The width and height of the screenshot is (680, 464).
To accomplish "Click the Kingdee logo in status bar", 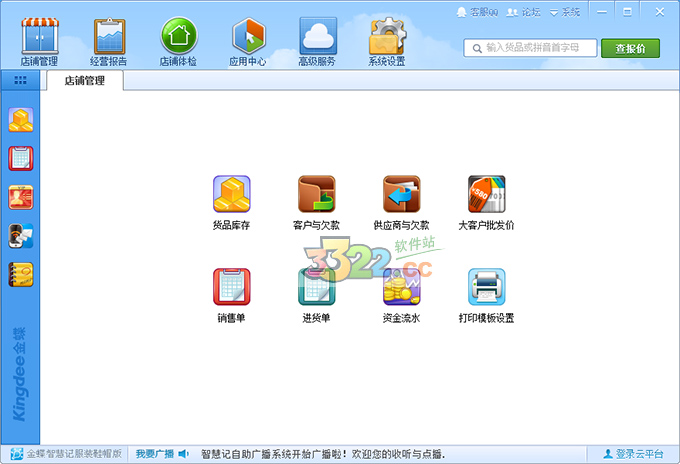I will pos(16,454).
